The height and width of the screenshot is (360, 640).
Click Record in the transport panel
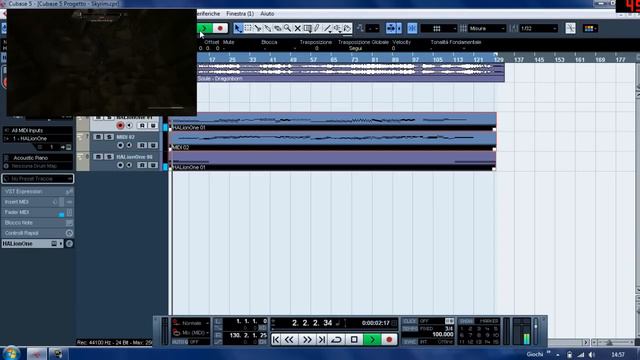(x=389, y=340)
